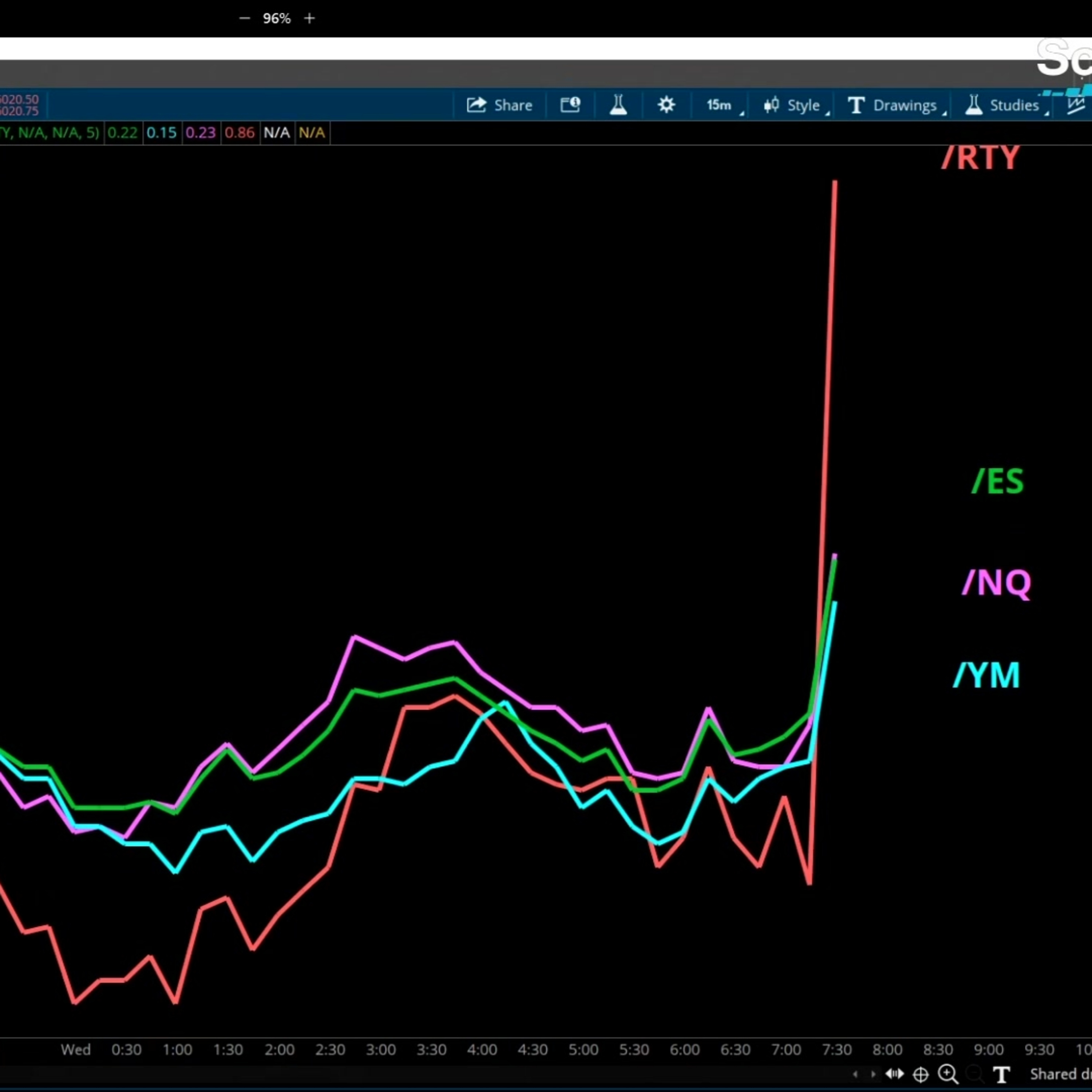Select the /NQ text label on chart
The width and height of the screenshot is (1092, 1092).
997,583
